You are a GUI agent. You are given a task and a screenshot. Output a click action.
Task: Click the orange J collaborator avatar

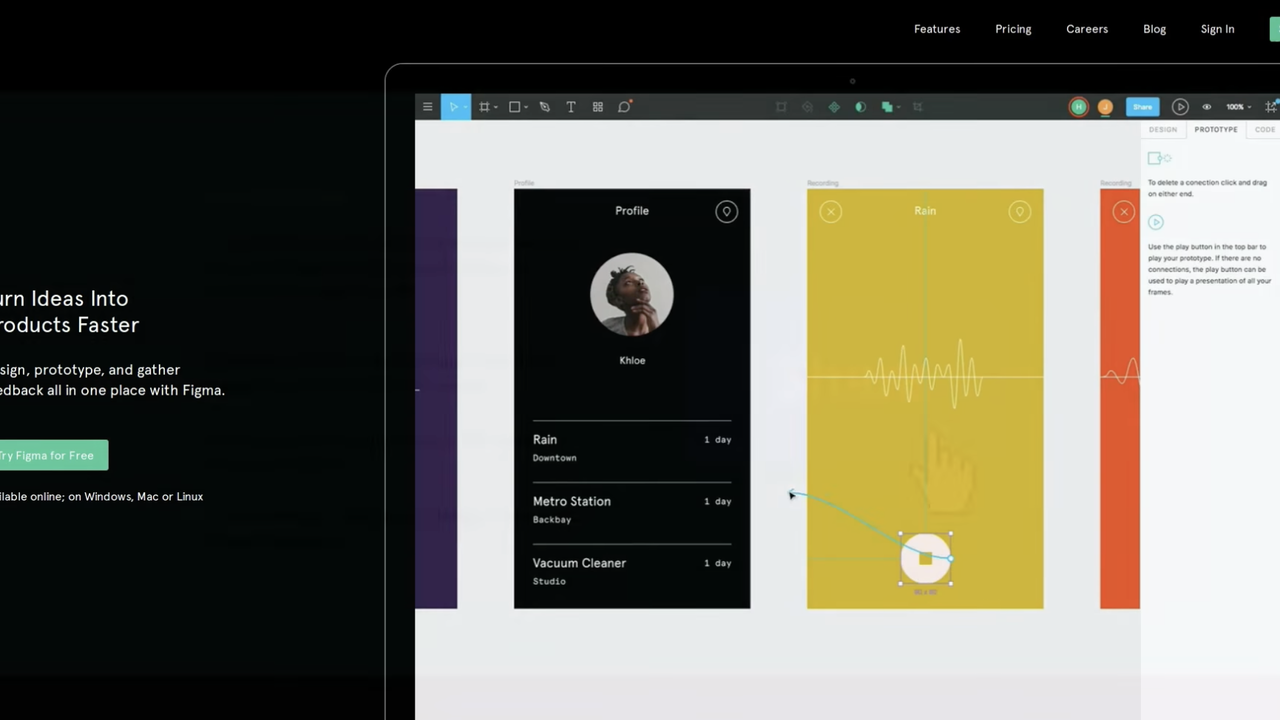coord(1105,106)
